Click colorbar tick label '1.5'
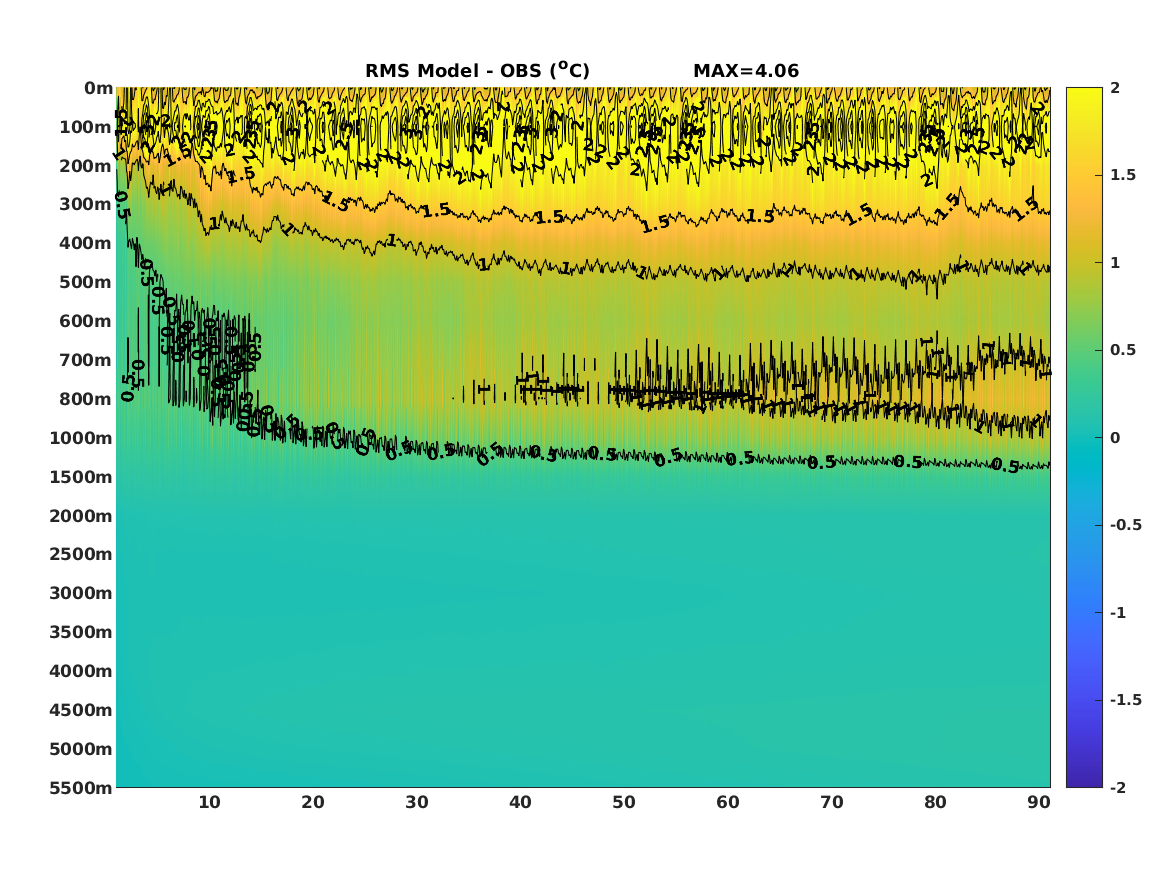Image resolution: width=1167 pixels, height=875 pixels. tap(1123, 175)
